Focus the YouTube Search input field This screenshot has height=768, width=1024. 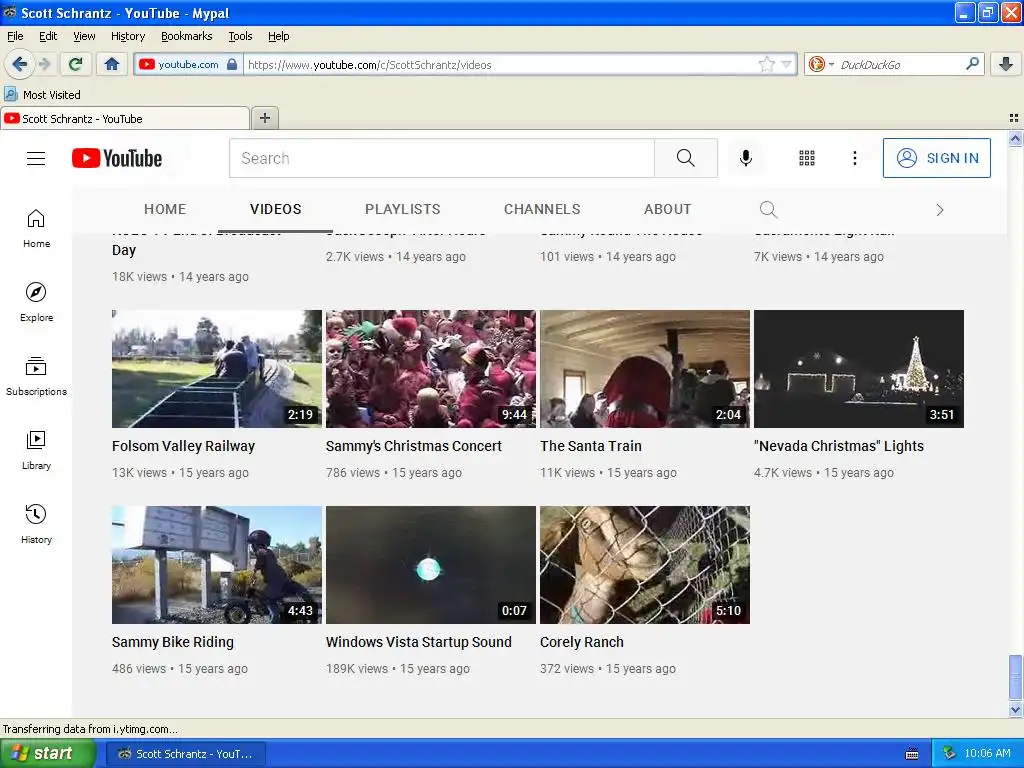click(442, 158)
